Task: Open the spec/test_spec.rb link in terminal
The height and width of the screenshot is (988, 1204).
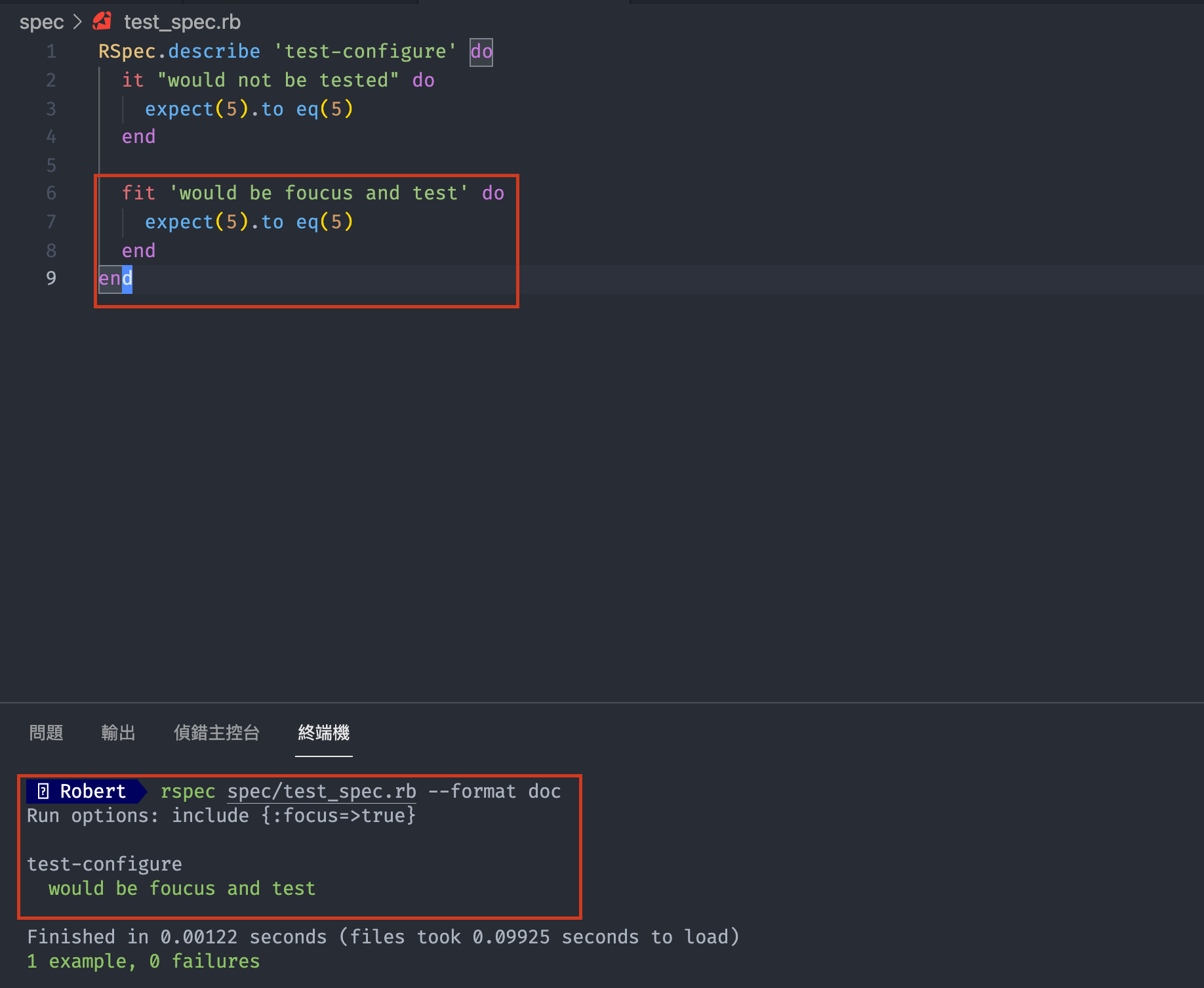Action: tap(321, 791)
